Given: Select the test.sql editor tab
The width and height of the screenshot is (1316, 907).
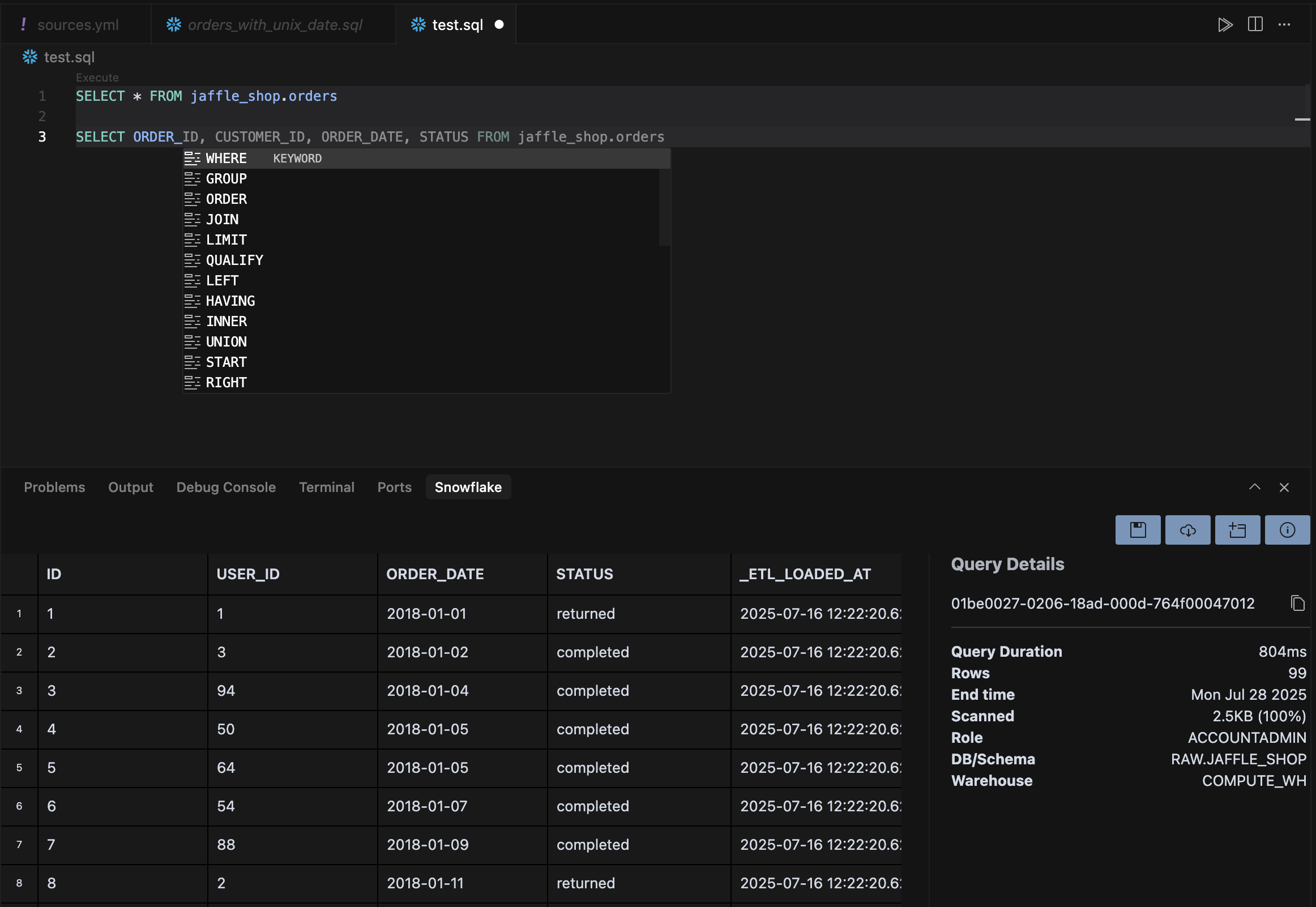Looking at the screenshot, I should pyautogui.click(x=456, y=24).
